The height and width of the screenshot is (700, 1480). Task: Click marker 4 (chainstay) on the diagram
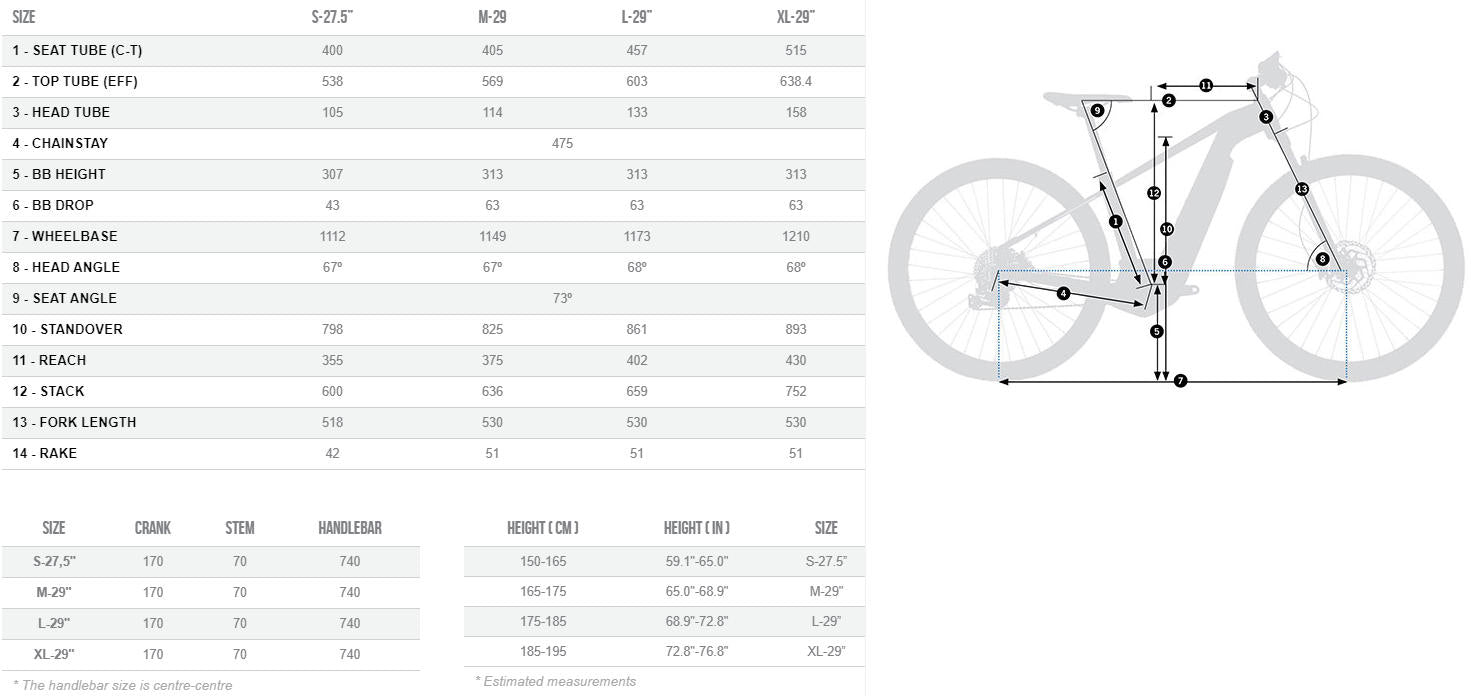pyautogui.click(x=1063, y=293)
